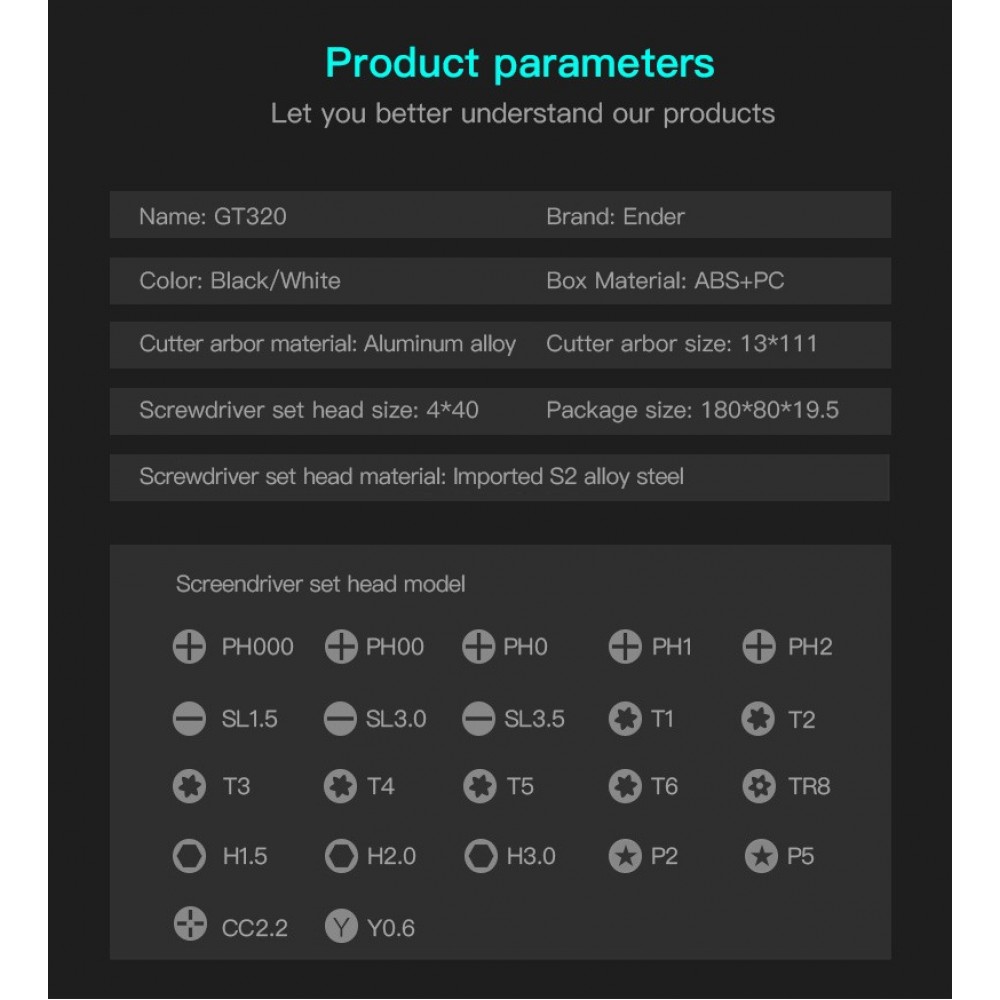Select the Y0.6 tri-wing icon
This screenshot has height=1000, width=1000.
click(x=341, y=926)
